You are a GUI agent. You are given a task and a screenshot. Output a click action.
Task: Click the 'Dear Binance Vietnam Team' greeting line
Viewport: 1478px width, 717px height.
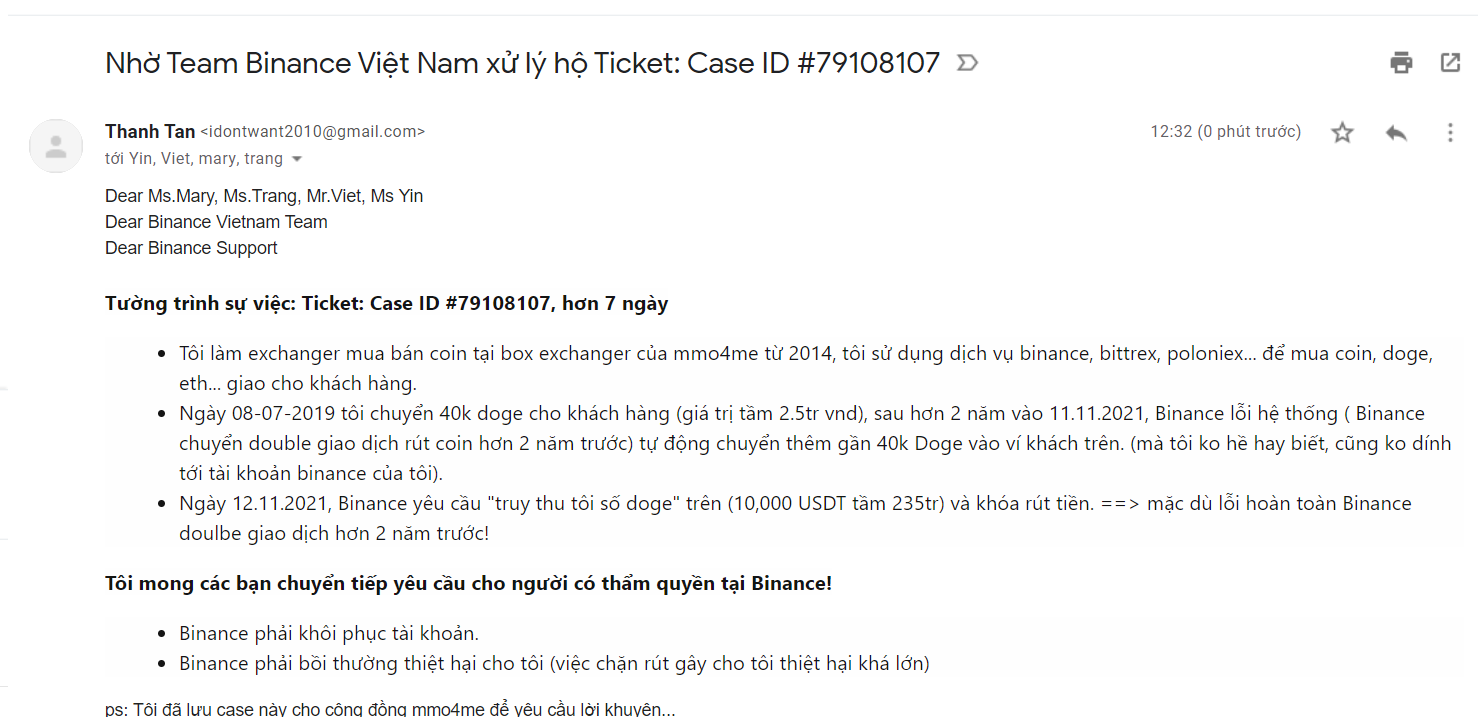click(x=216, y=222)
